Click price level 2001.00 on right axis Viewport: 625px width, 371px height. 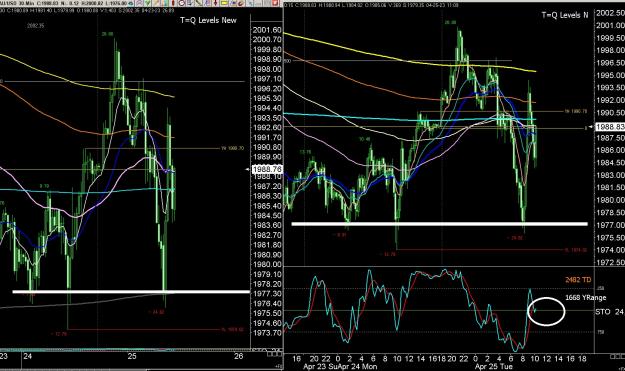click(610, 25)
